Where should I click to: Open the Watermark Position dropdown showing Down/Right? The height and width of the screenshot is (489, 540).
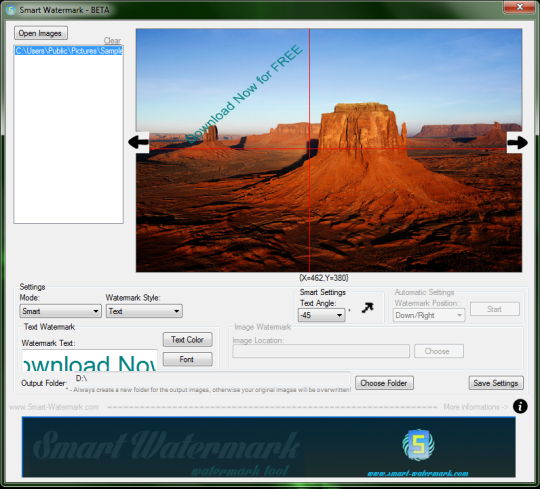point(429,315)
